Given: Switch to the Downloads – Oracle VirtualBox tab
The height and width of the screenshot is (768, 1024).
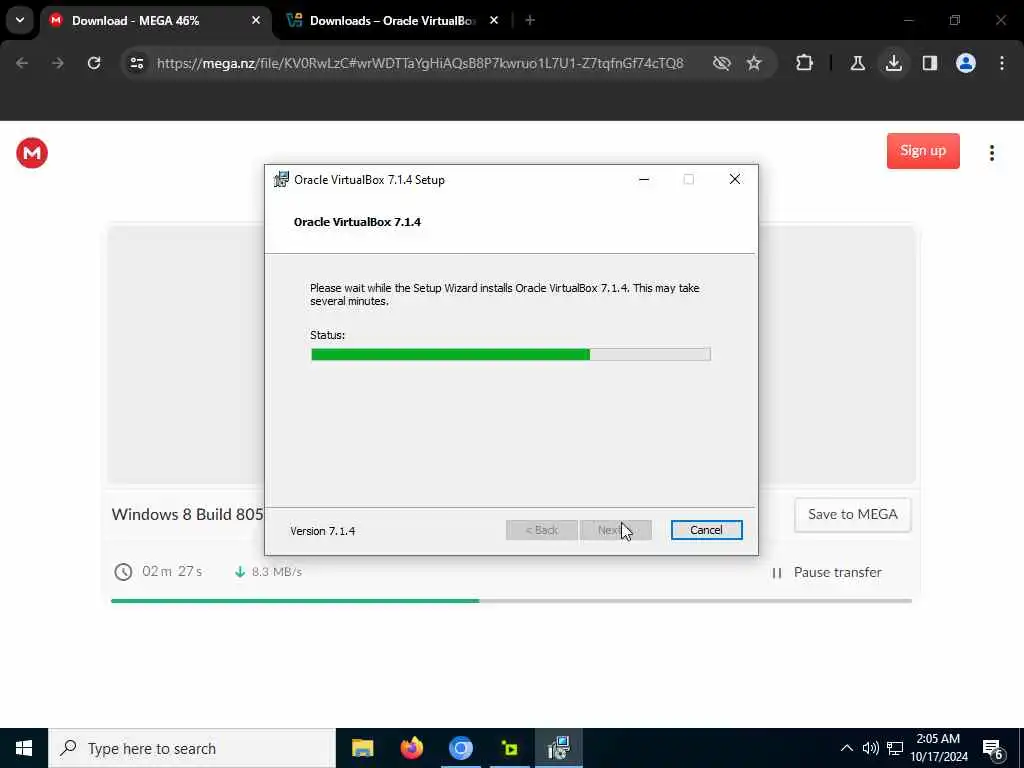Looking at the screenshot, I should coord(392,21).
